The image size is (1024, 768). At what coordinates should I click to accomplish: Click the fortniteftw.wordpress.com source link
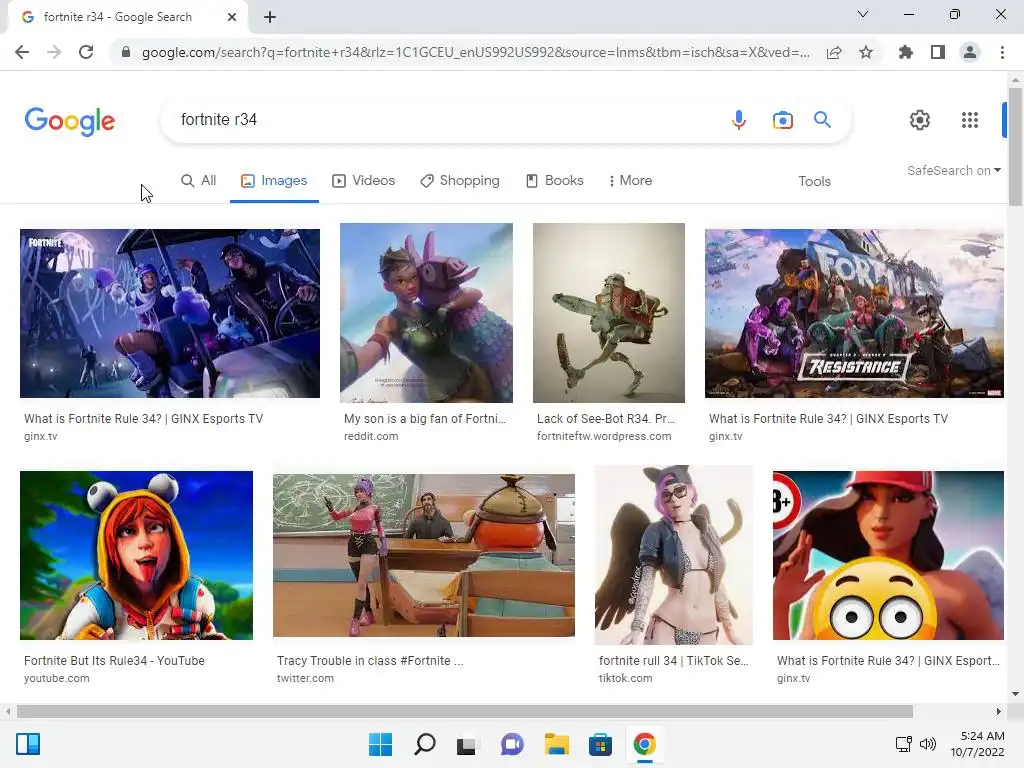coord(603,436)
